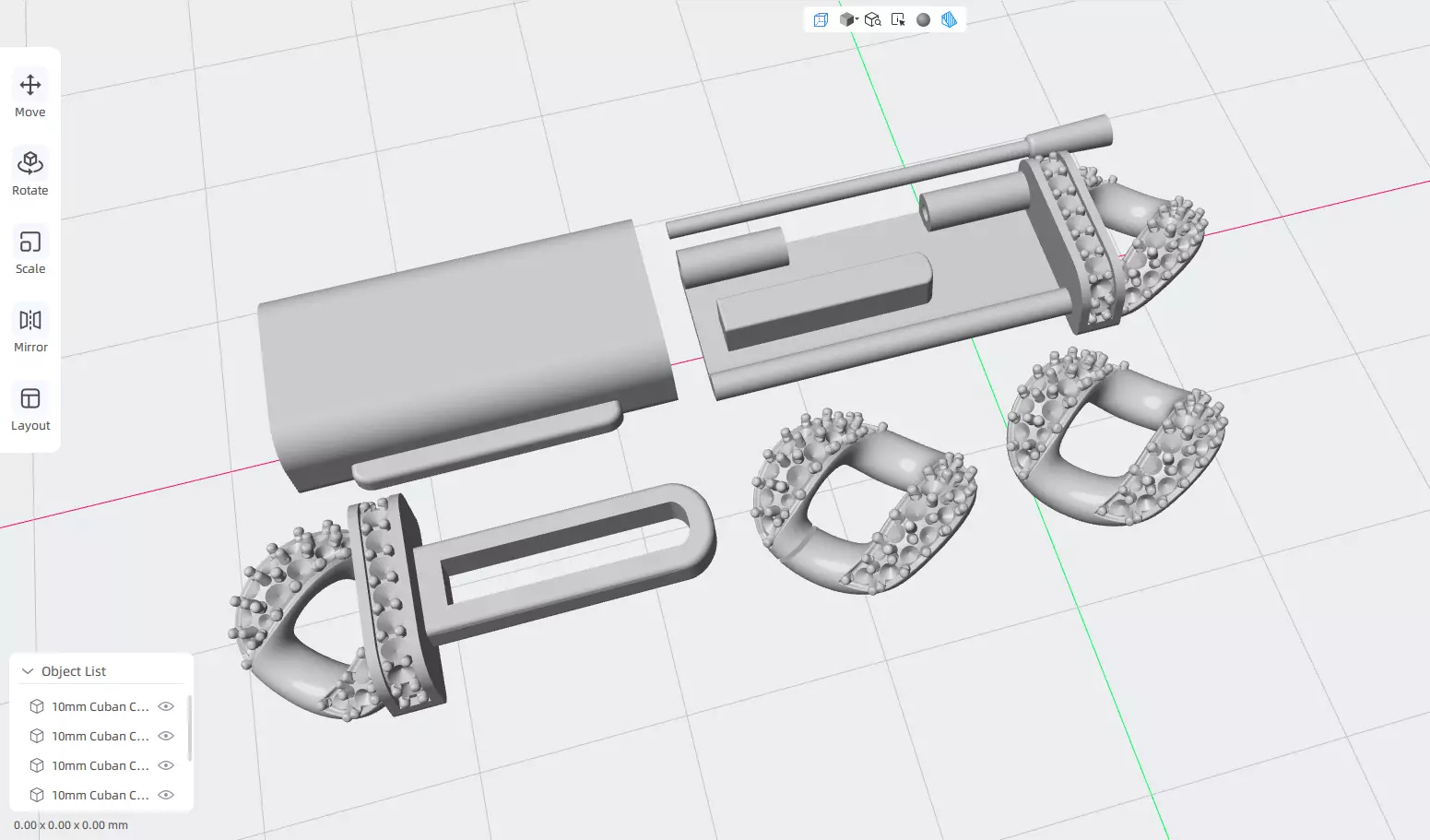This screenshot has height=840, width=1430.
Task: Select the fourth 10mm Cuban C… object row
Action: 101,795
